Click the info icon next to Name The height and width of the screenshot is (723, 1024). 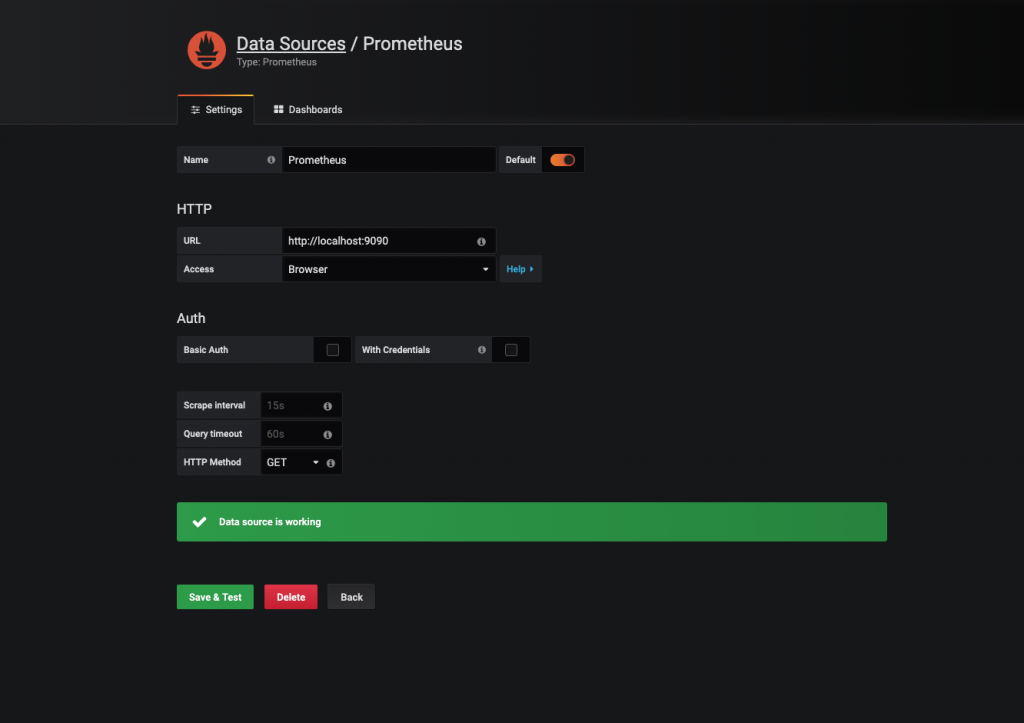tap(271, 160)
